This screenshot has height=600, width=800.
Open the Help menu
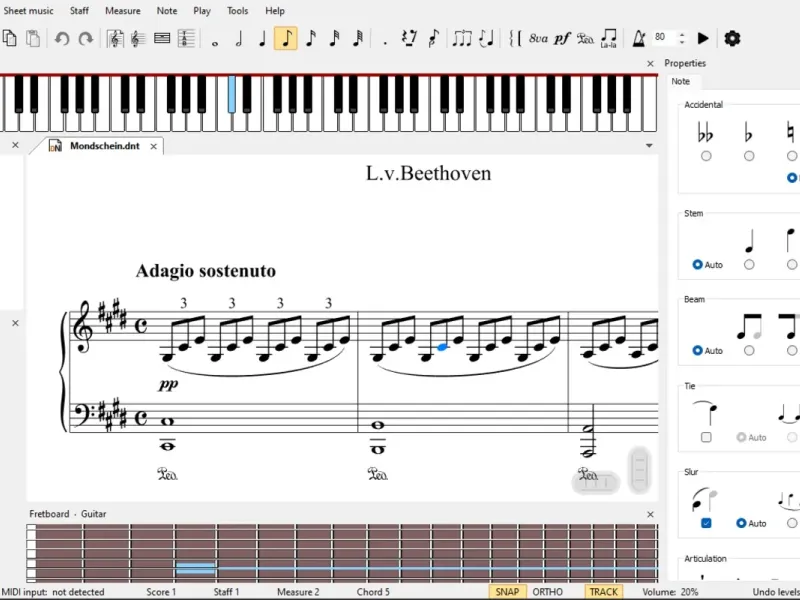click(x=275, y=11)
